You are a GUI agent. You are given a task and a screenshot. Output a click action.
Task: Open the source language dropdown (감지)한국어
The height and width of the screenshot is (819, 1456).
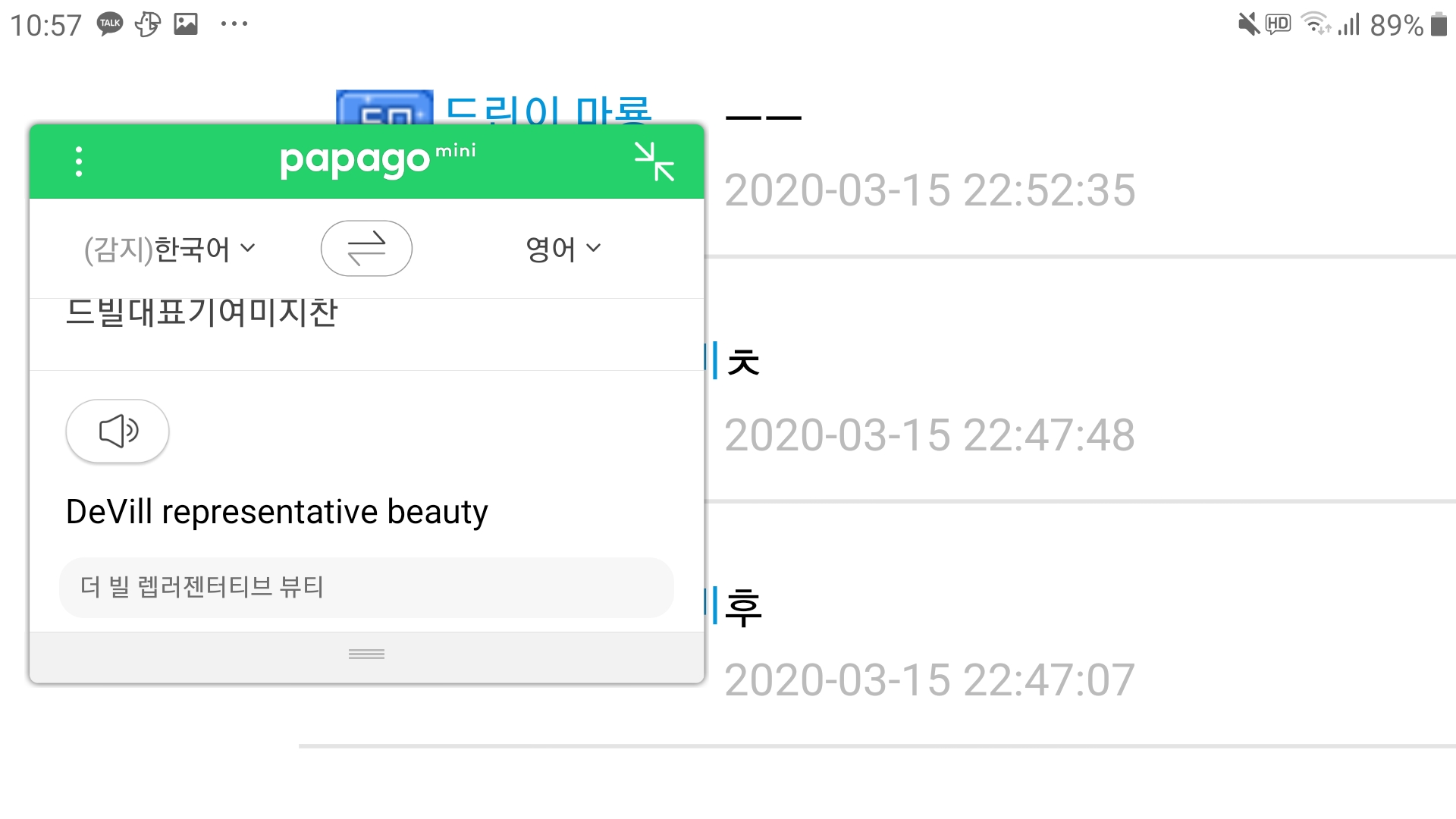pos(170,249)
